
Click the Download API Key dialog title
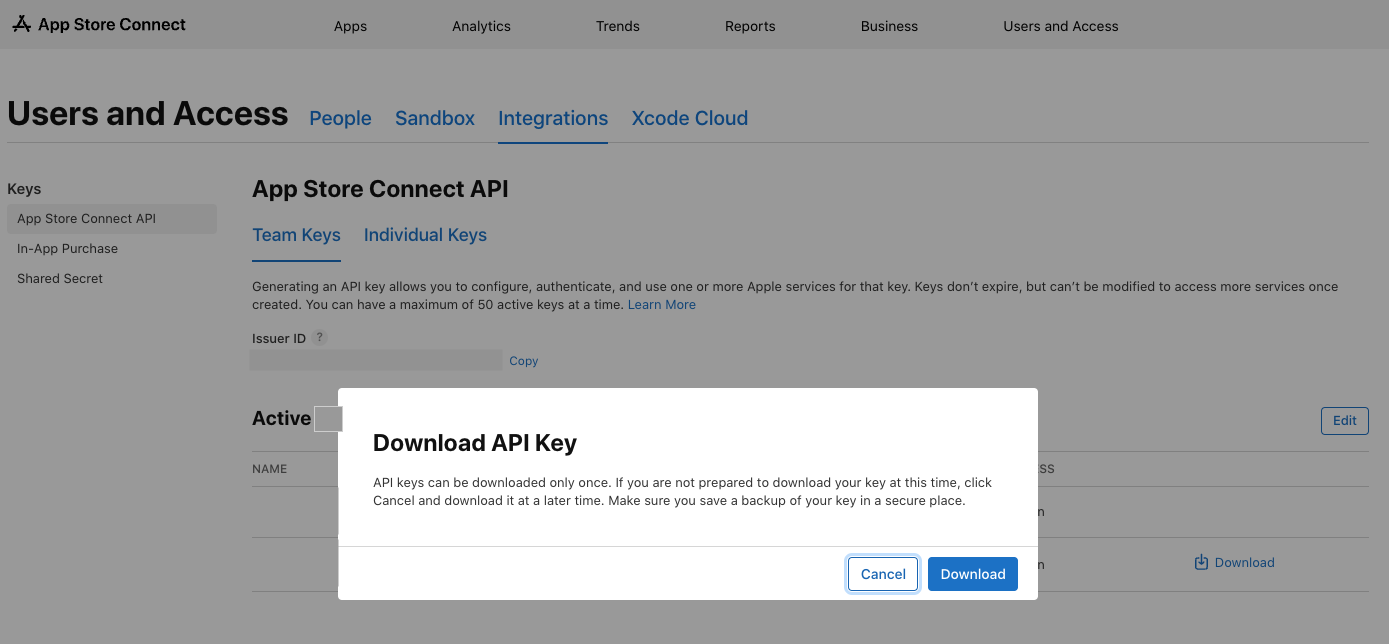pyautogui.click(x=475, y=443)
